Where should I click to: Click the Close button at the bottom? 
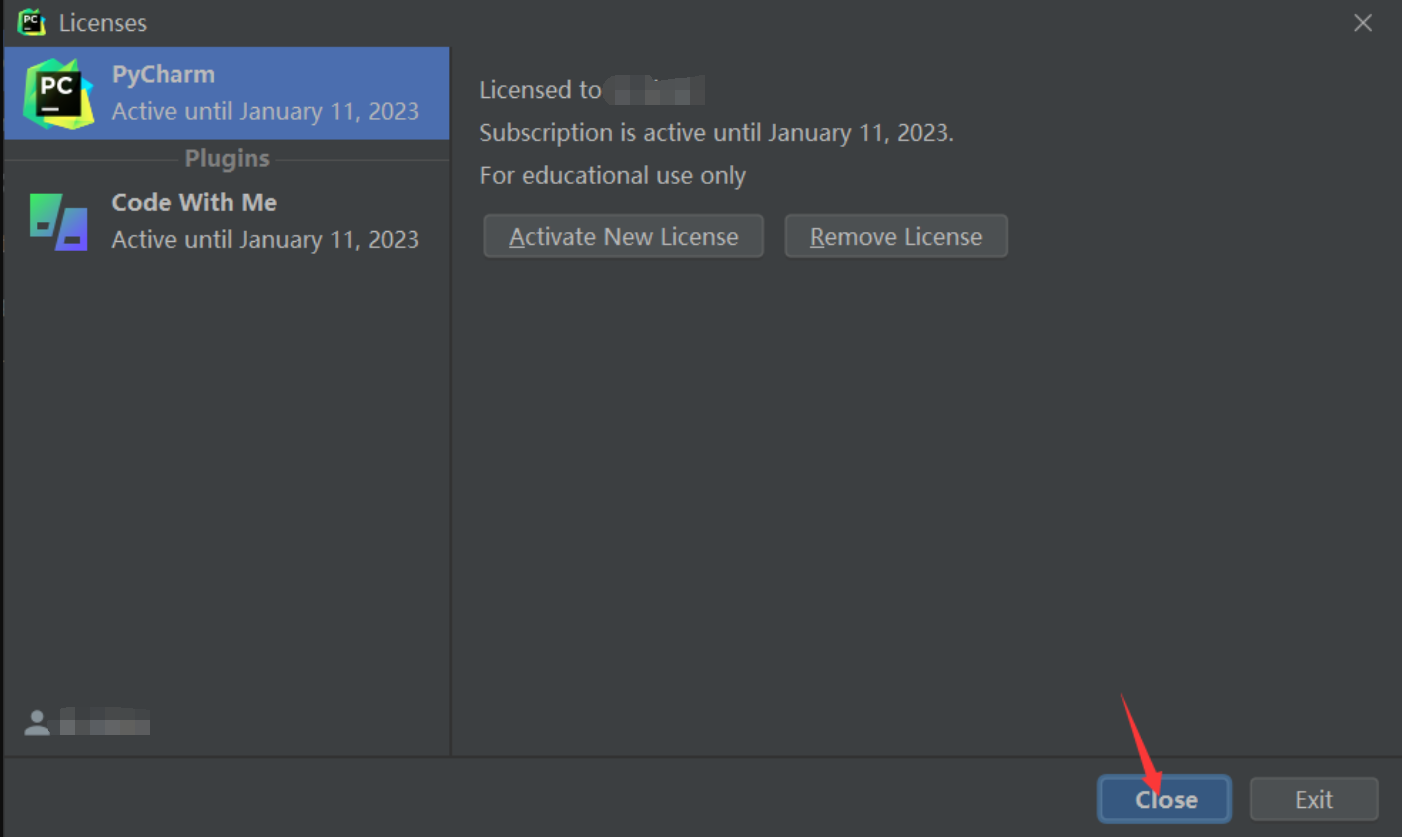1165,799
